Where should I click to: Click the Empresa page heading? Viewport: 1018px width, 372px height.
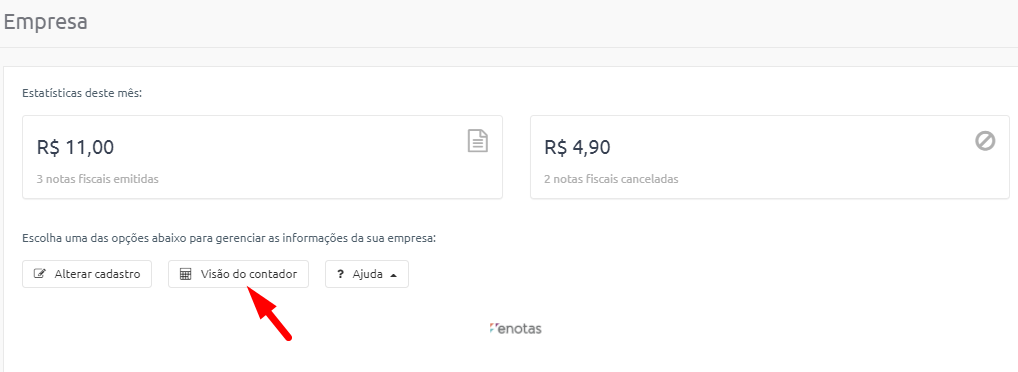pos(45,21)
